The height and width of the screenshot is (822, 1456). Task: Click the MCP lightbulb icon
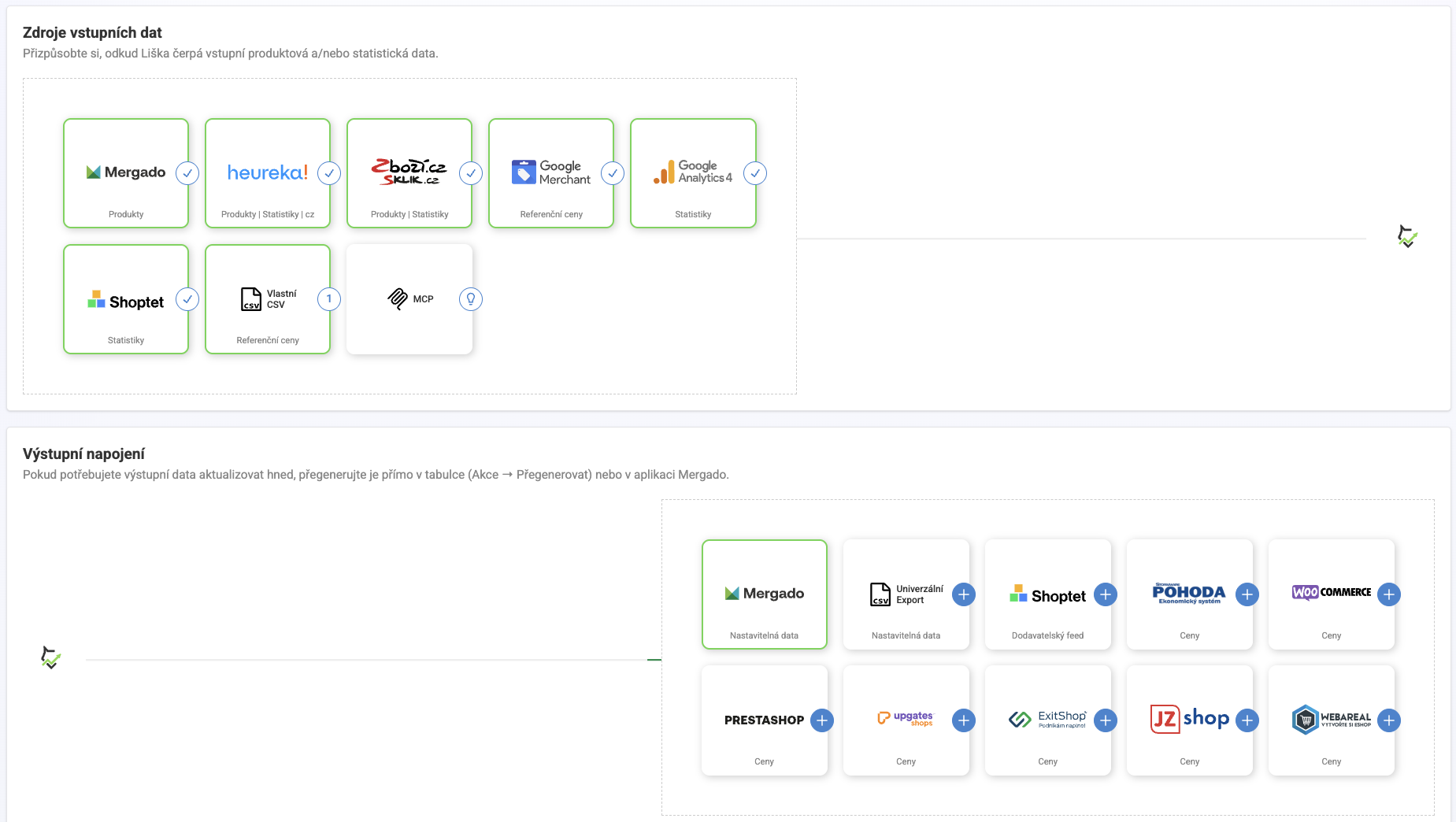coord(471,299)
